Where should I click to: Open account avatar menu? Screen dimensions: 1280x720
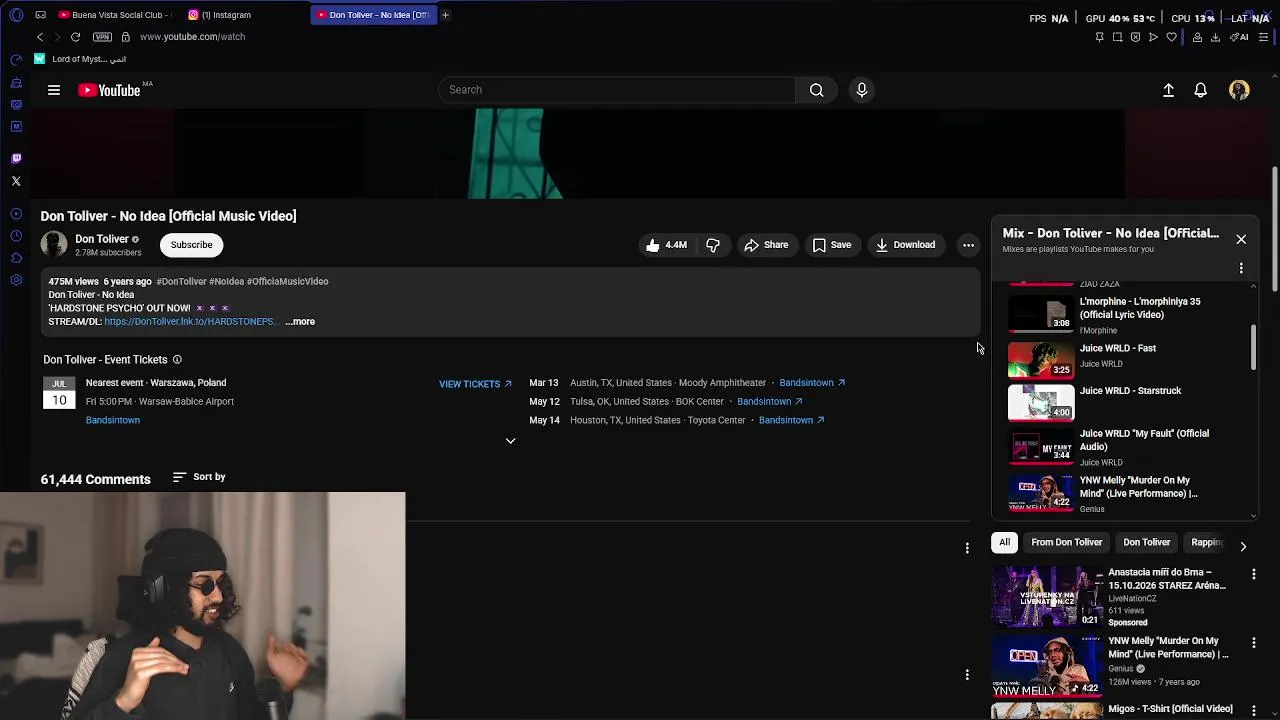pos(1239,90)
